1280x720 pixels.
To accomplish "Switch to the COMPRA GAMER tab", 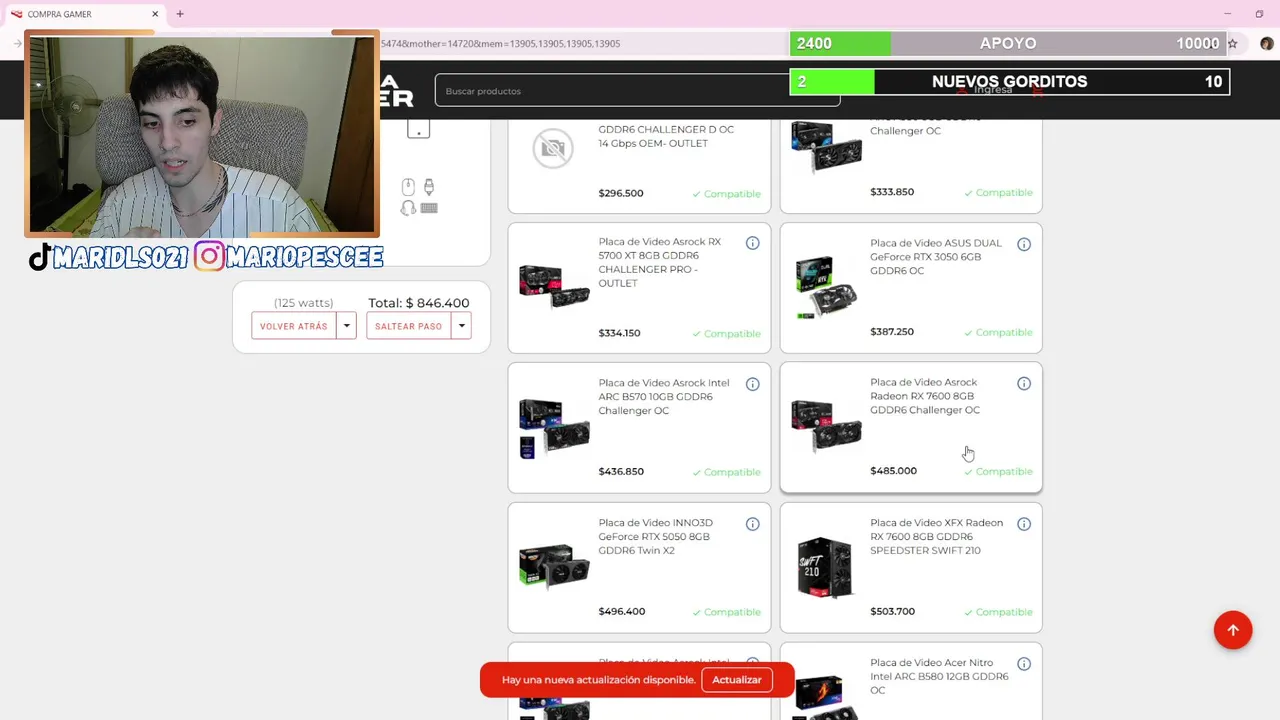I will pos(84,14).
